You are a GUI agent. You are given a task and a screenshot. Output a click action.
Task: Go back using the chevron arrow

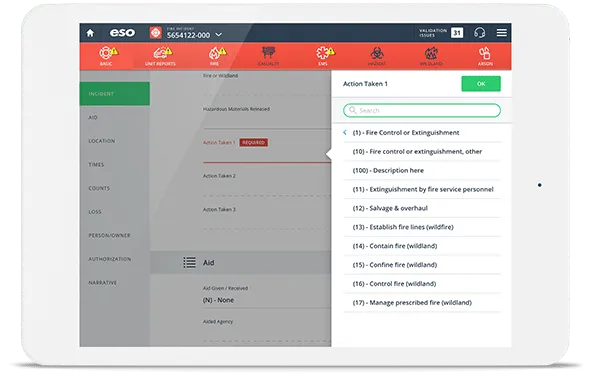[x=345, y=133]
